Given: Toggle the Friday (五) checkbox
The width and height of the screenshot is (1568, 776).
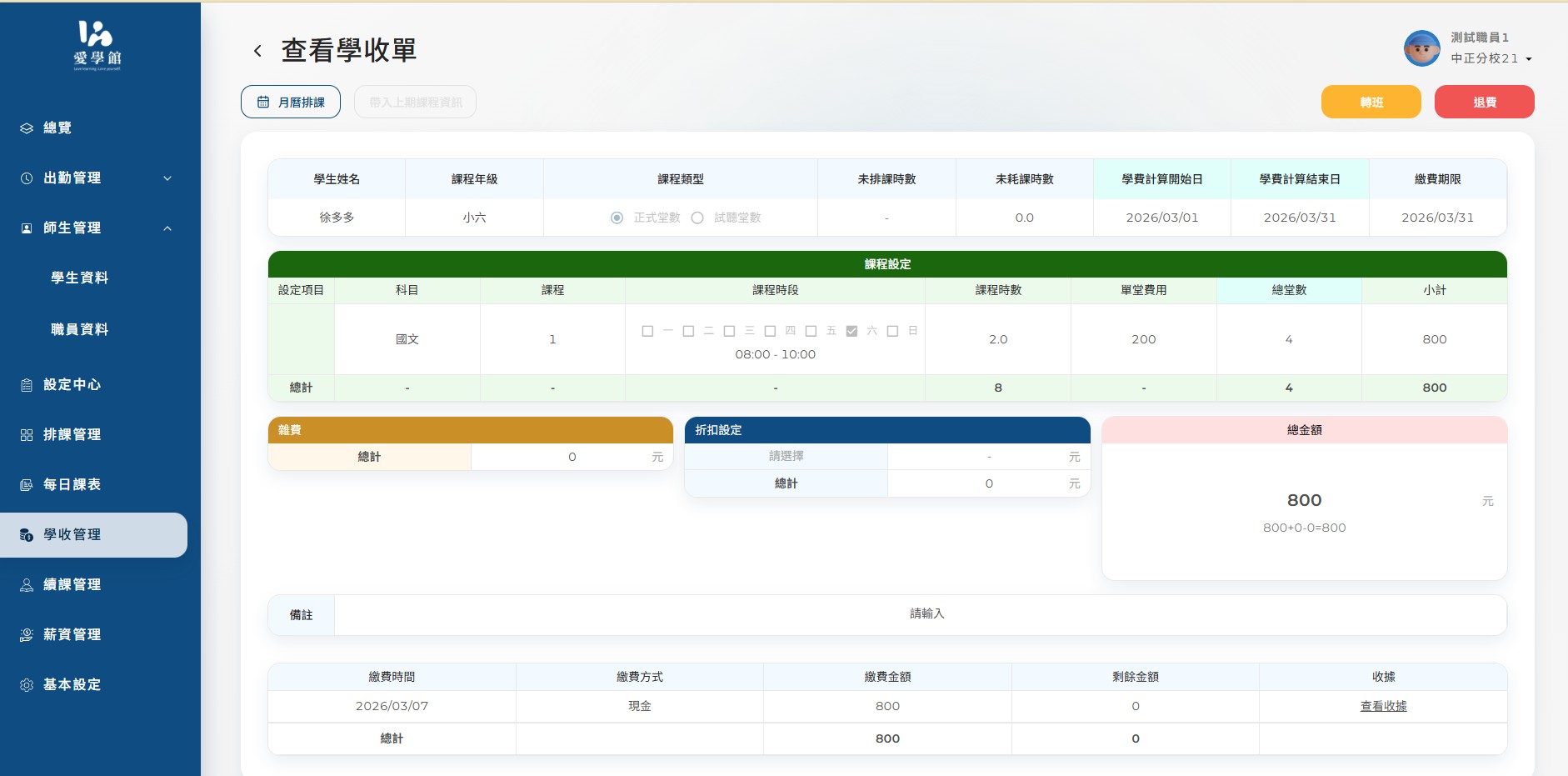Looking at the screenshot, I should pos(811,331).
